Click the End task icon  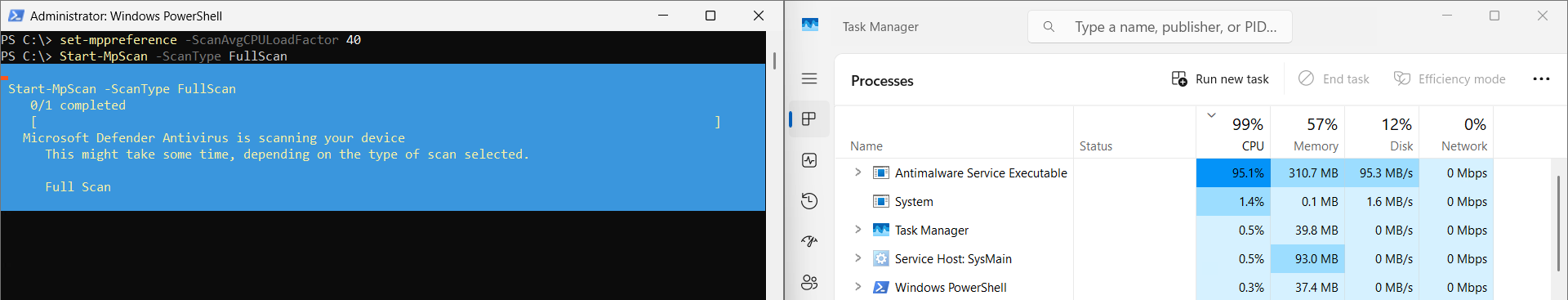click(x=1306, y=78)
